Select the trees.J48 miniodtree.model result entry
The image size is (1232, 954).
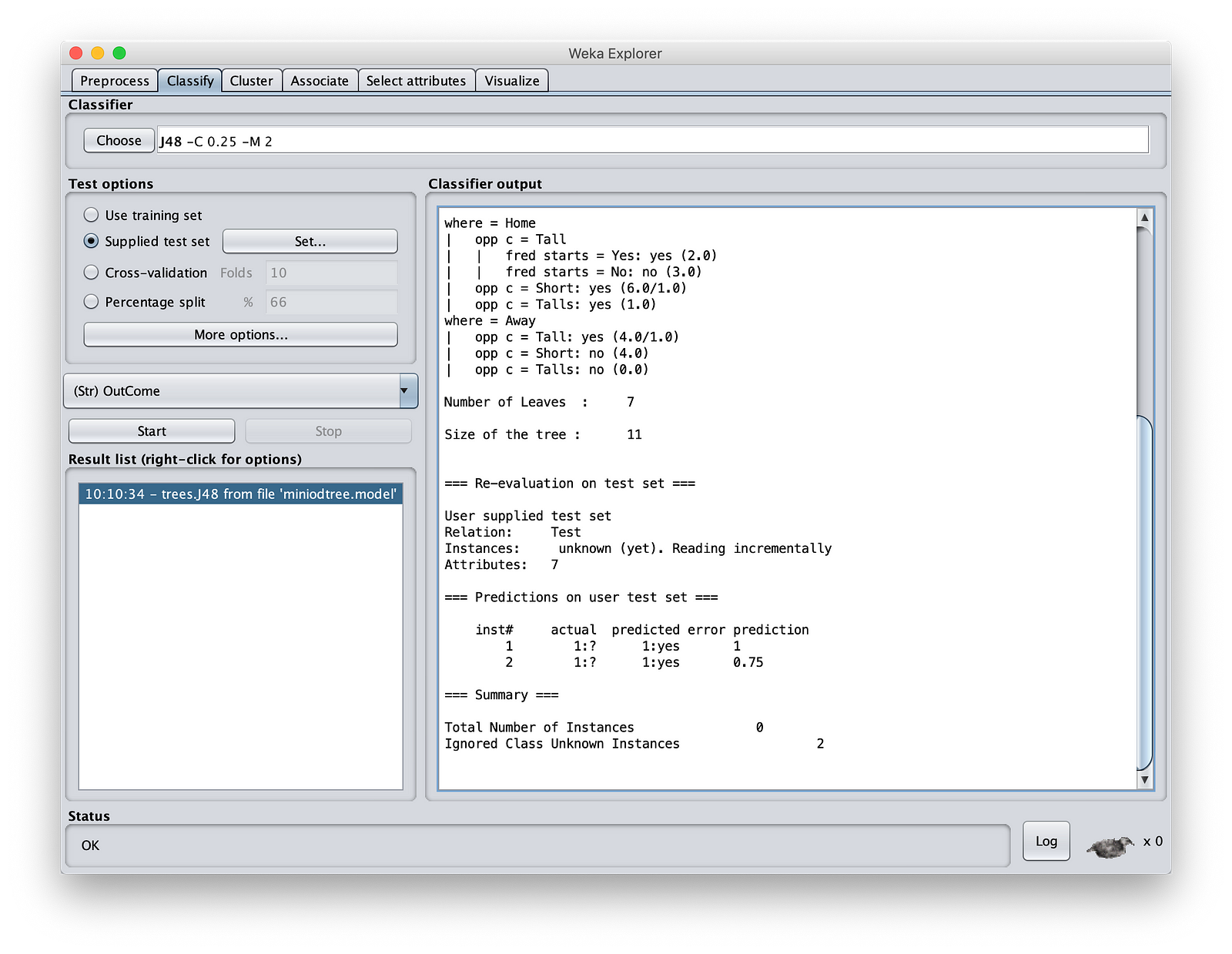click(x=240, y=494)
